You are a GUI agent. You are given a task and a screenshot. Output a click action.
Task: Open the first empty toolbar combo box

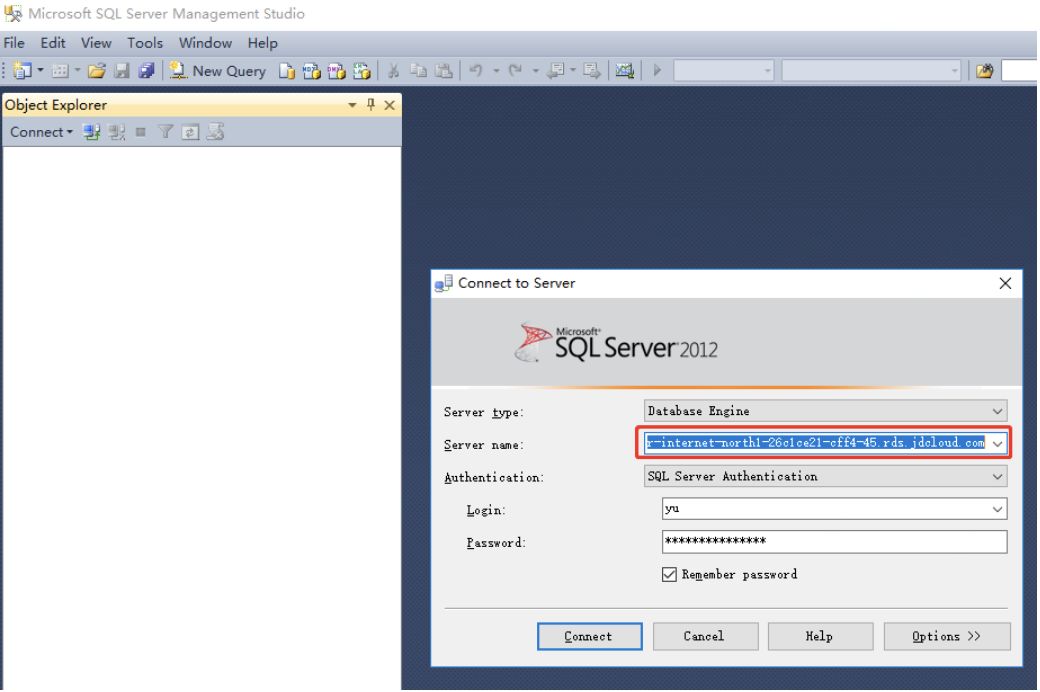[x=724, y=70]
